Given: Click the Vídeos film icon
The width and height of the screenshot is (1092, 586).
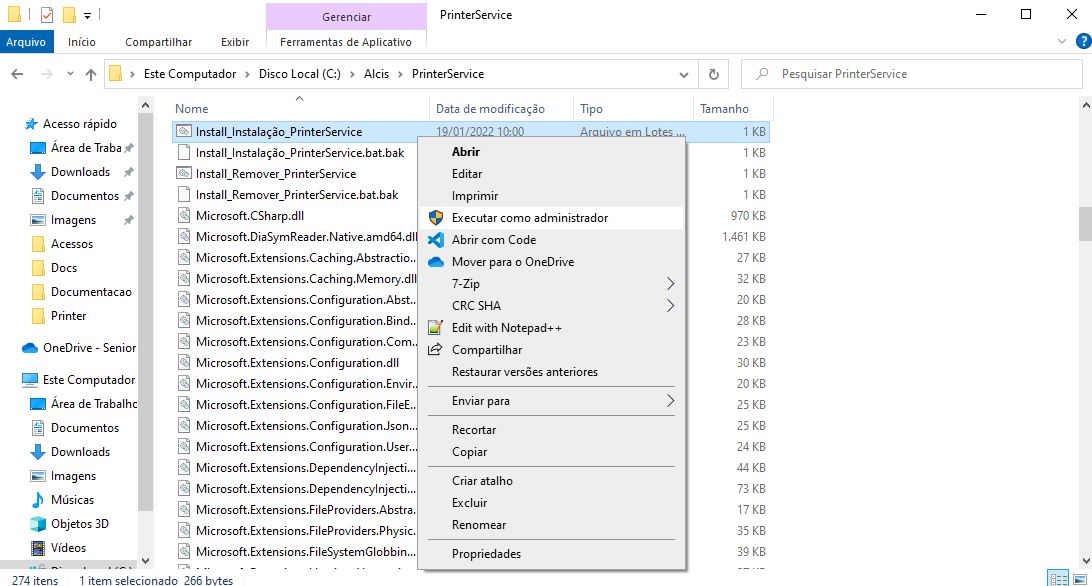Looking at the screenshot, I should point(38,548).
